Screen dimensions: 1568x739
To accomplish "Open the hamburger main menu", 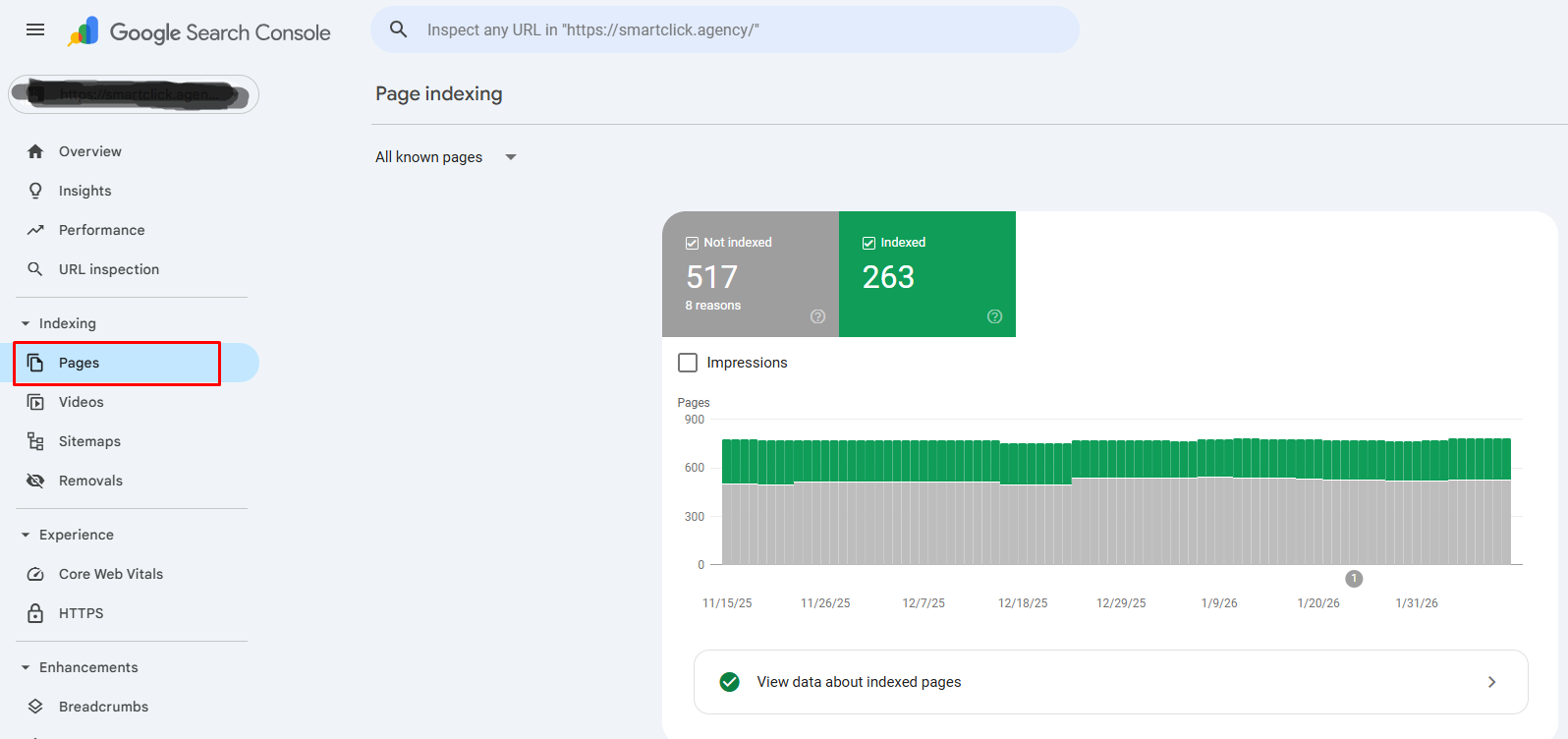I will (35, 29).
